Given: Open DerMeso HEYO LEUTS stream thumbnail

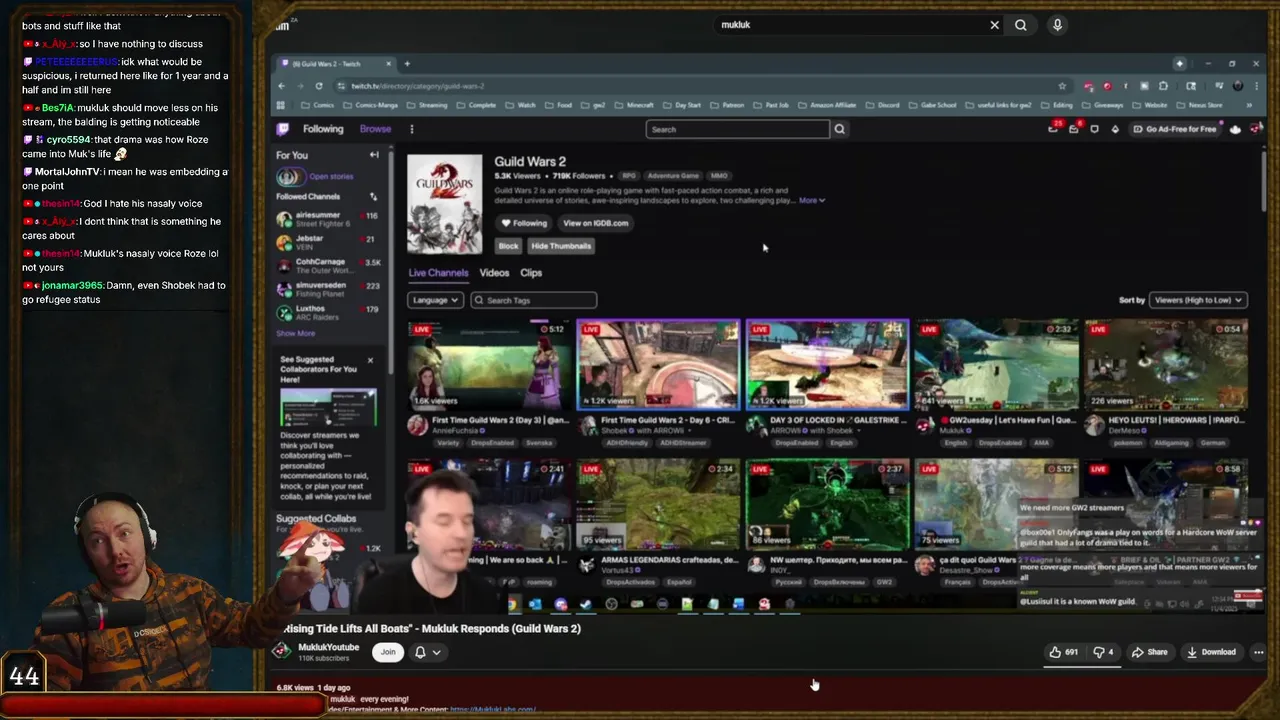Looking at the screenshot, I should [x=1166, y=365].
